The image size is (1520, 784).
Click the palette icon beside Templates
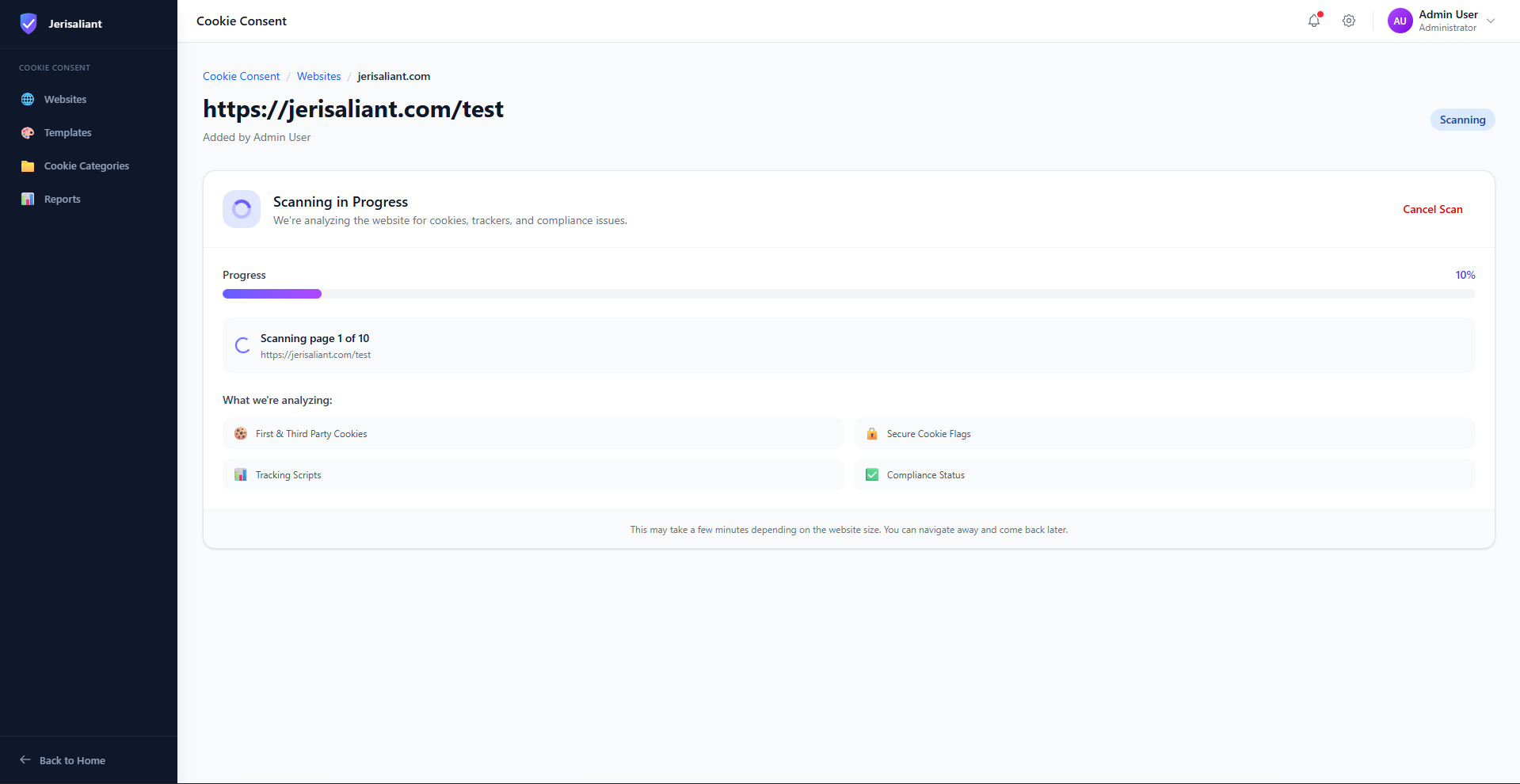(x=28, y=133)
